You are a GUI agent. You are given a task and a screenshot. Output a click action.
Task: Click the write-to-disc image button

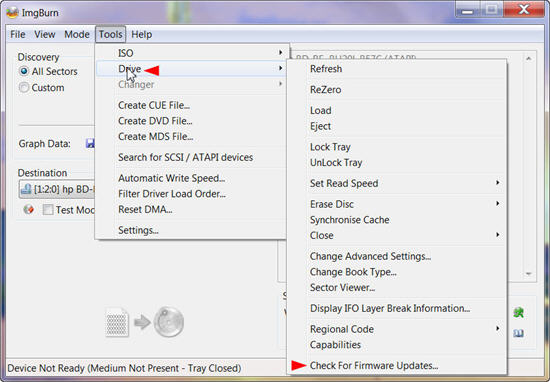point(145,322)
